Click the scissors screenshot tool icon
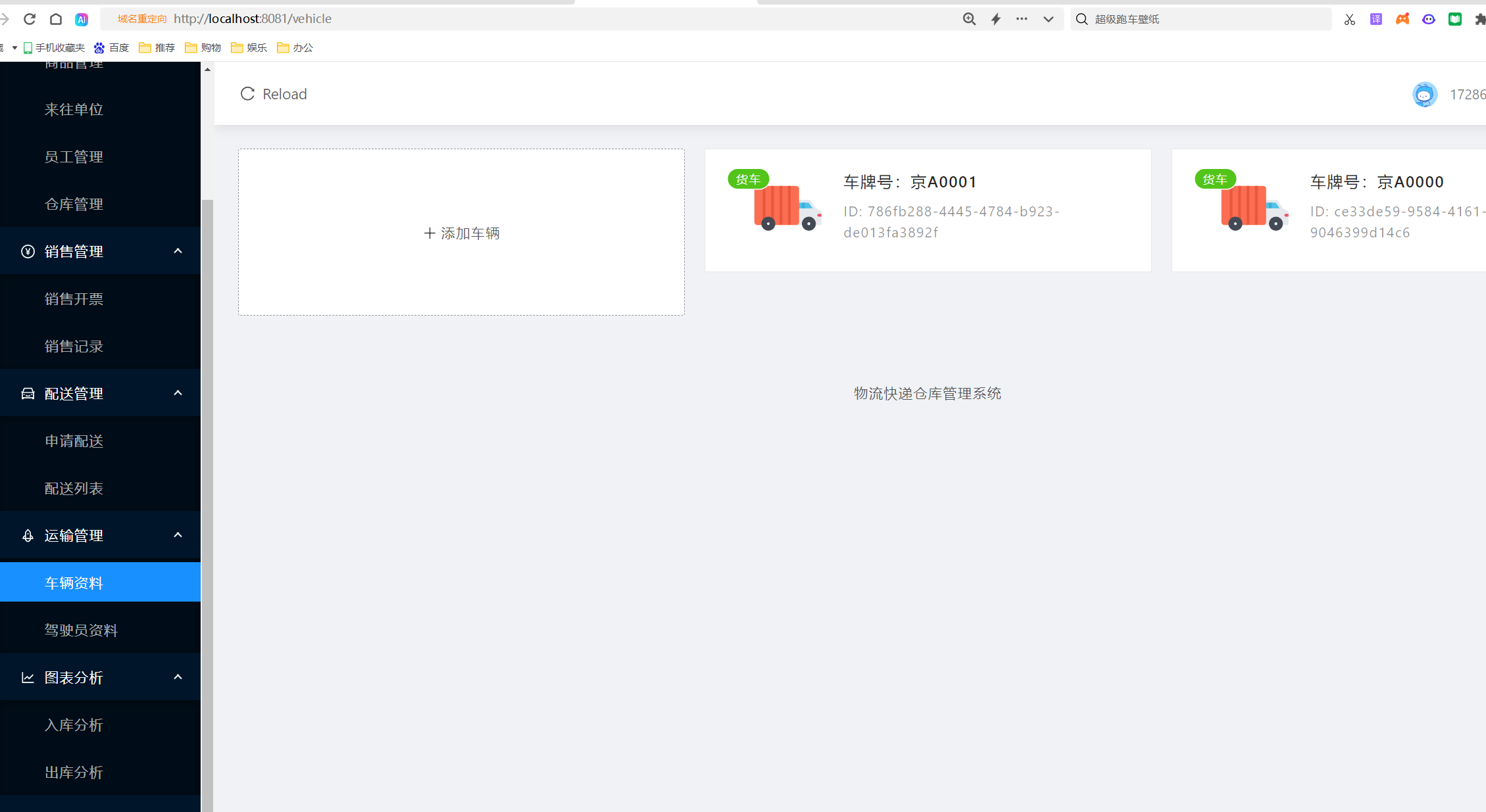1486x812 pixels. 1349,19
